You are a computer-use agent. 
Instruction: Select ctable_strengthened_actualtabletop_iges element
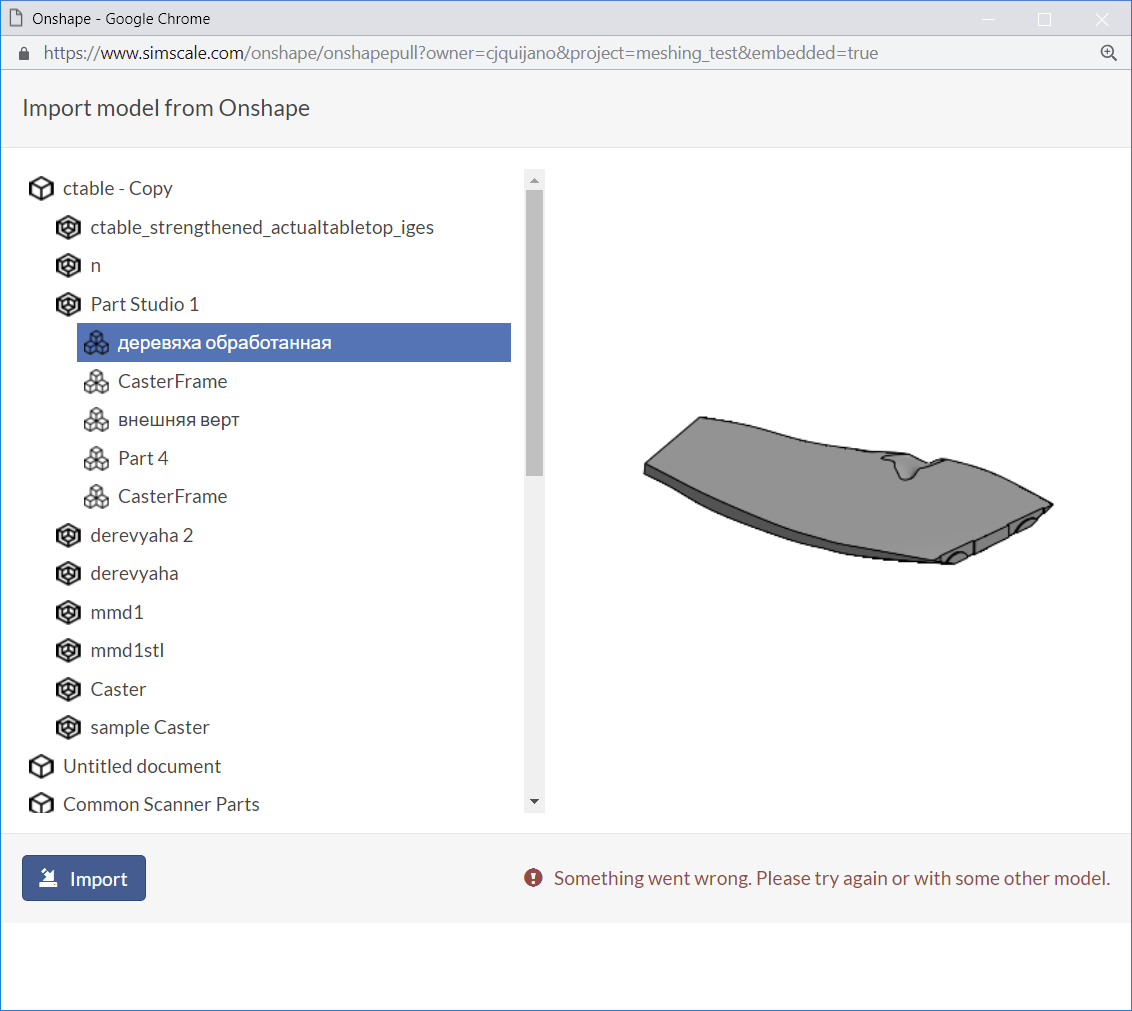[x=262, y=227]
